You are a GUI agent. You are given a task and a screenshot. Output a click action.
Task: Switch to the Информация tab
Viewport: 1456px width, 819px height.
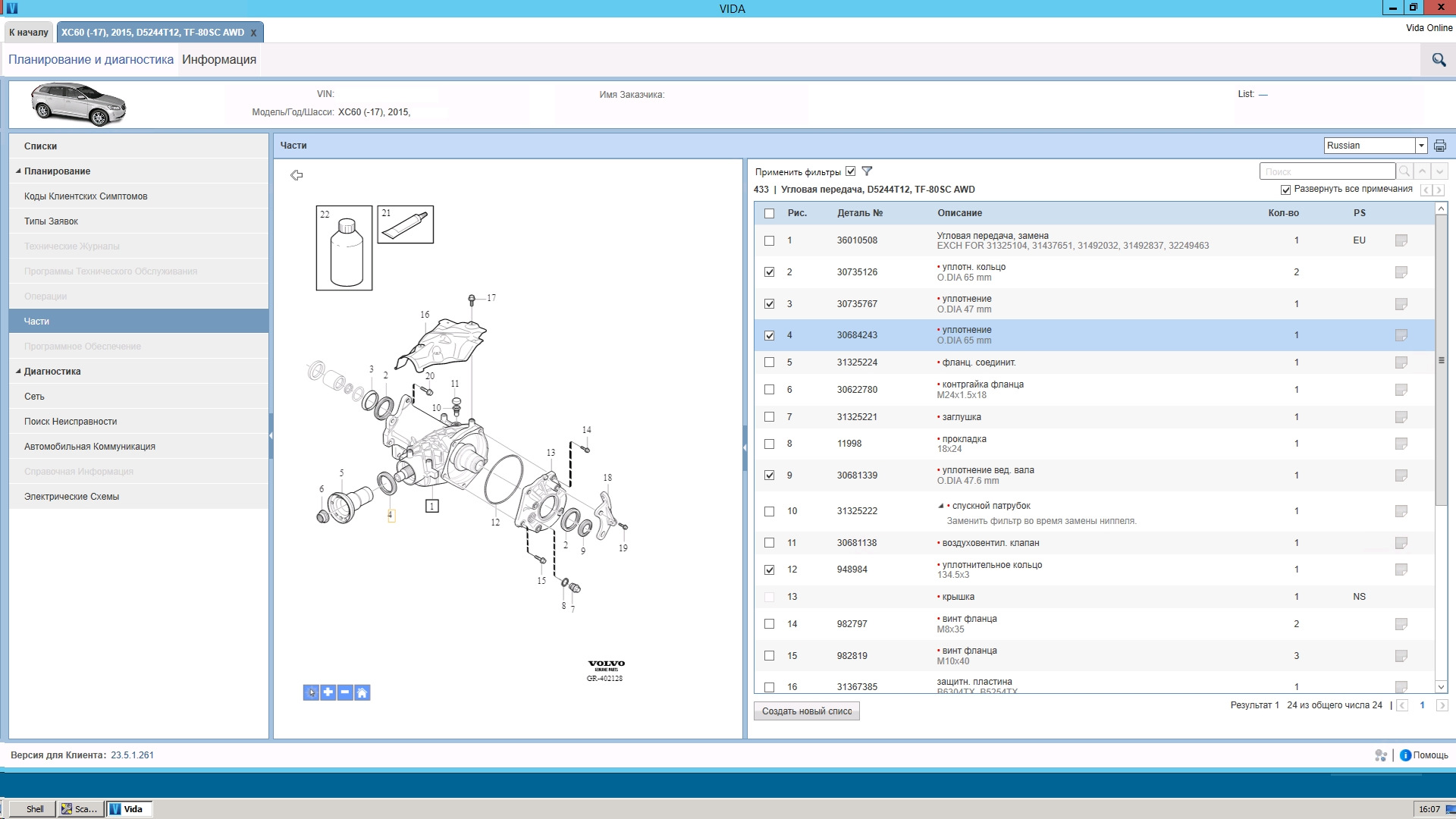[x=219, y=60]
